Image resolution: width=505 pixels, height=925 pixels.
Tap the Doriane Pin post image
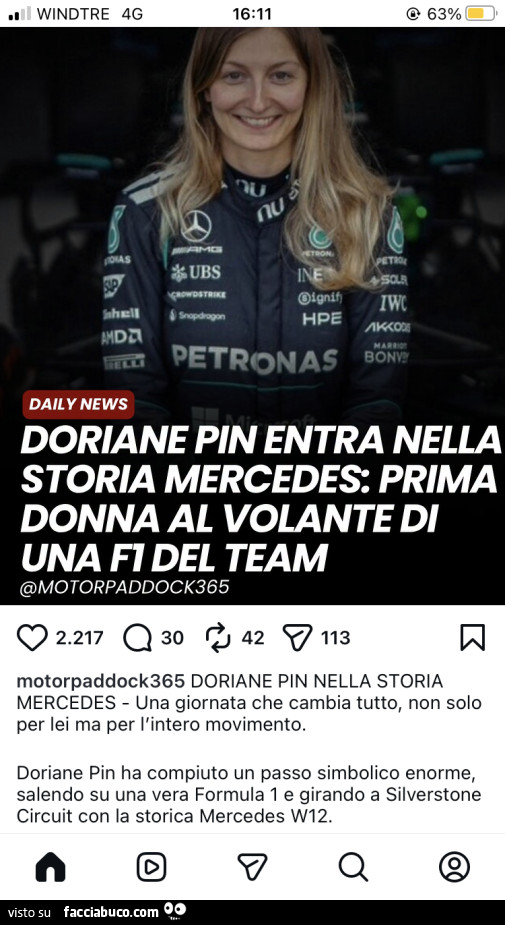coord(252,316)
